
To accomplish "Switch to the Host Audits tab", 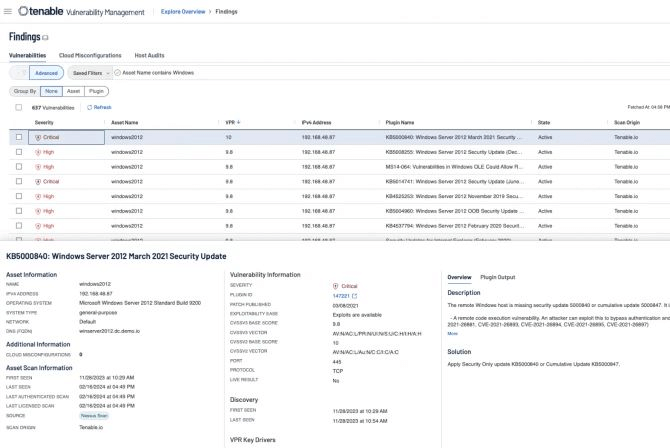I will [x=149, y=56].
